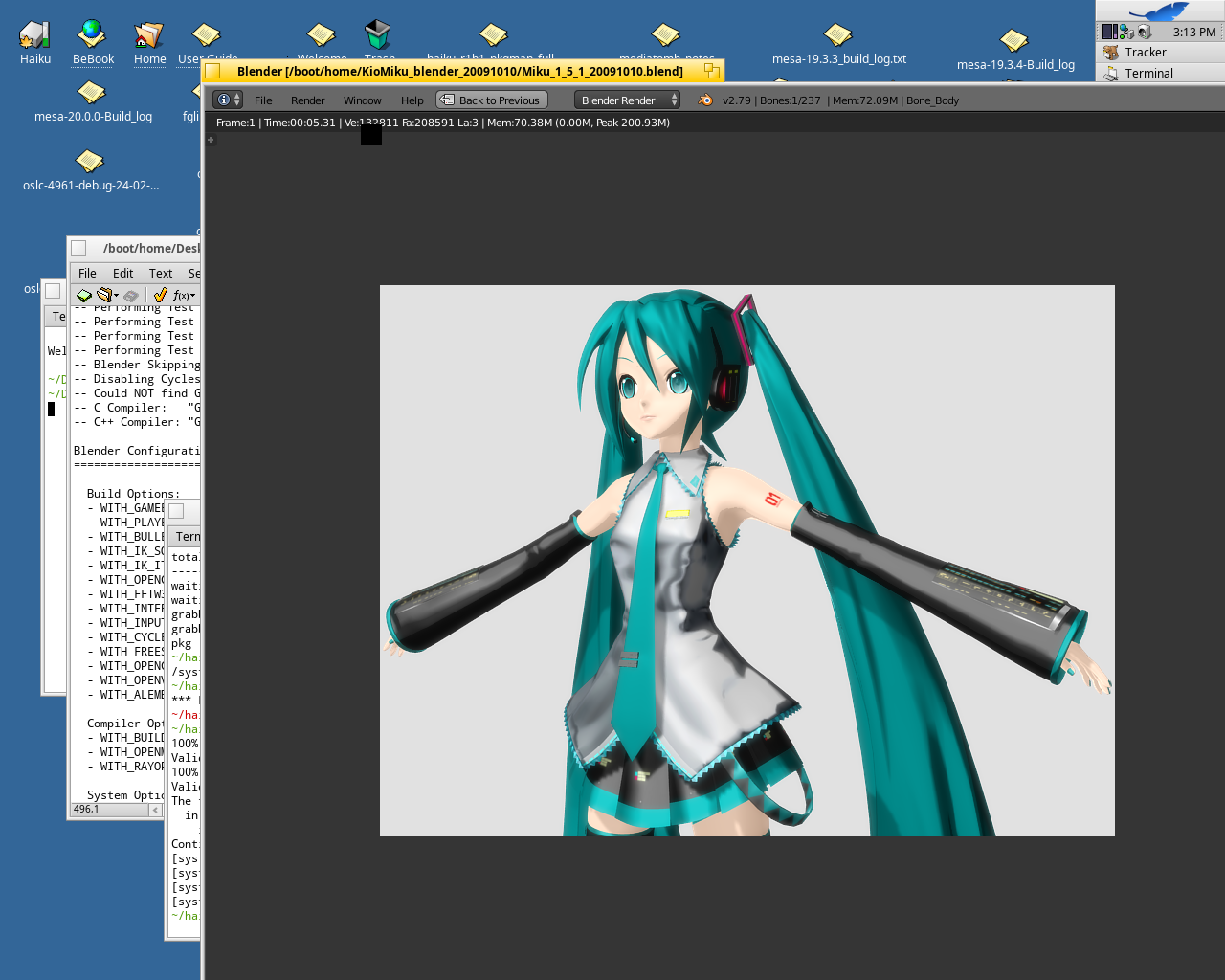
Task: Click Back to Previous button in Blender
Action: click(x=492, y=100)
